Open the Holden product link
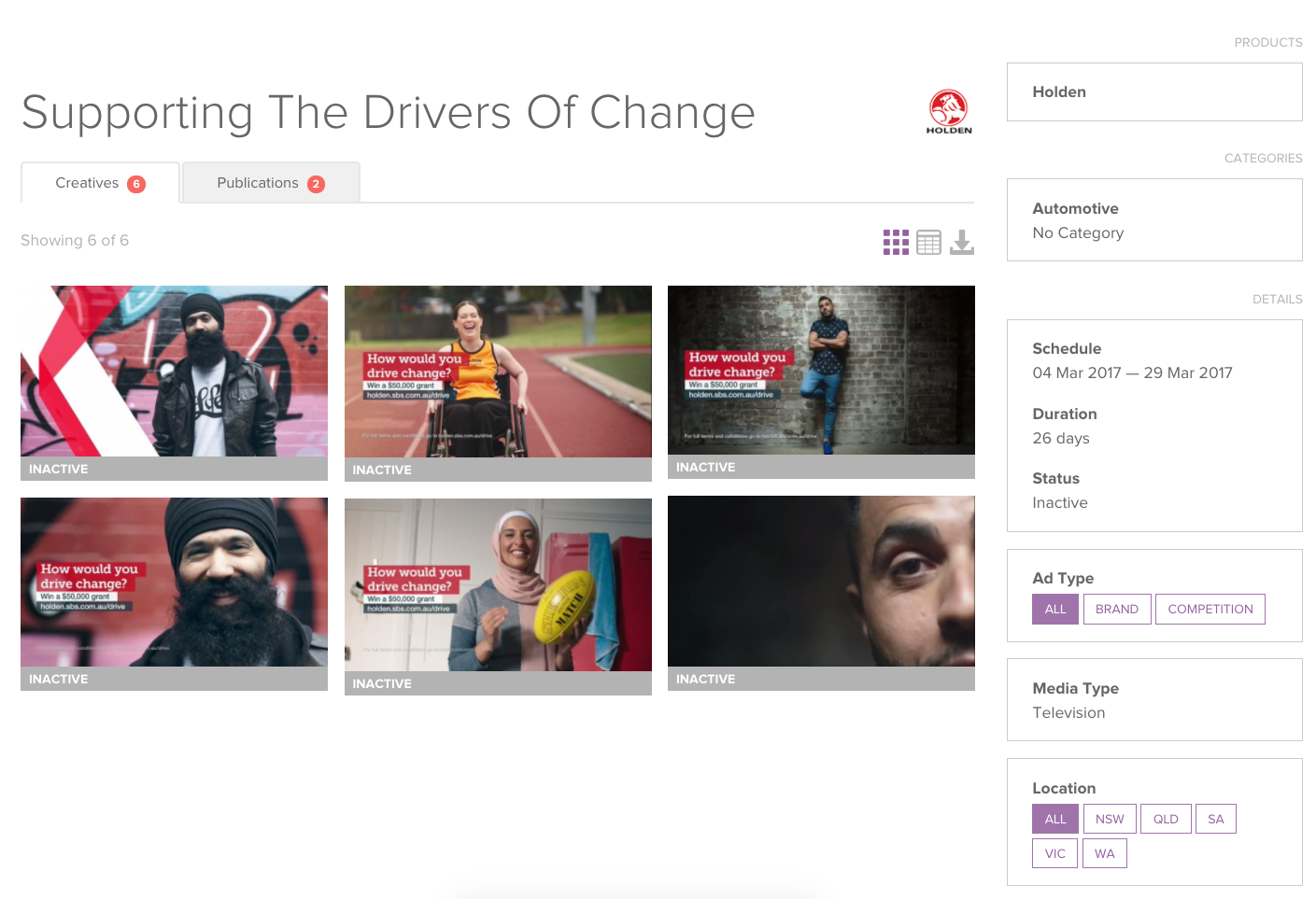Screen dimensions: 1316x899 pyautogui.click(x=1059, y=91)
